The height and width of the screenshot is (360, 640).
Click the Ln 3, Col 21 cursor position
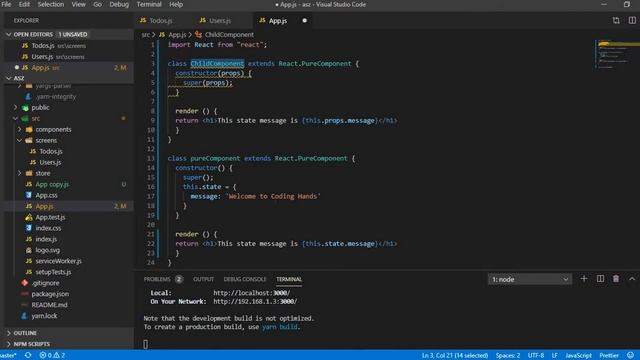pos(455,356)
